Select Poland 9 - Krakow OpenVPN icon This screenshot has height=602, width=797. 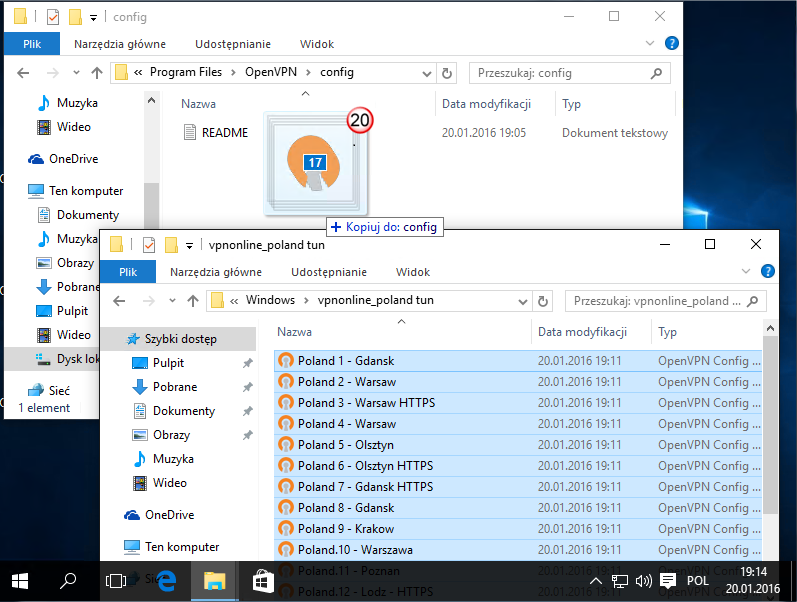click(286, 528)
